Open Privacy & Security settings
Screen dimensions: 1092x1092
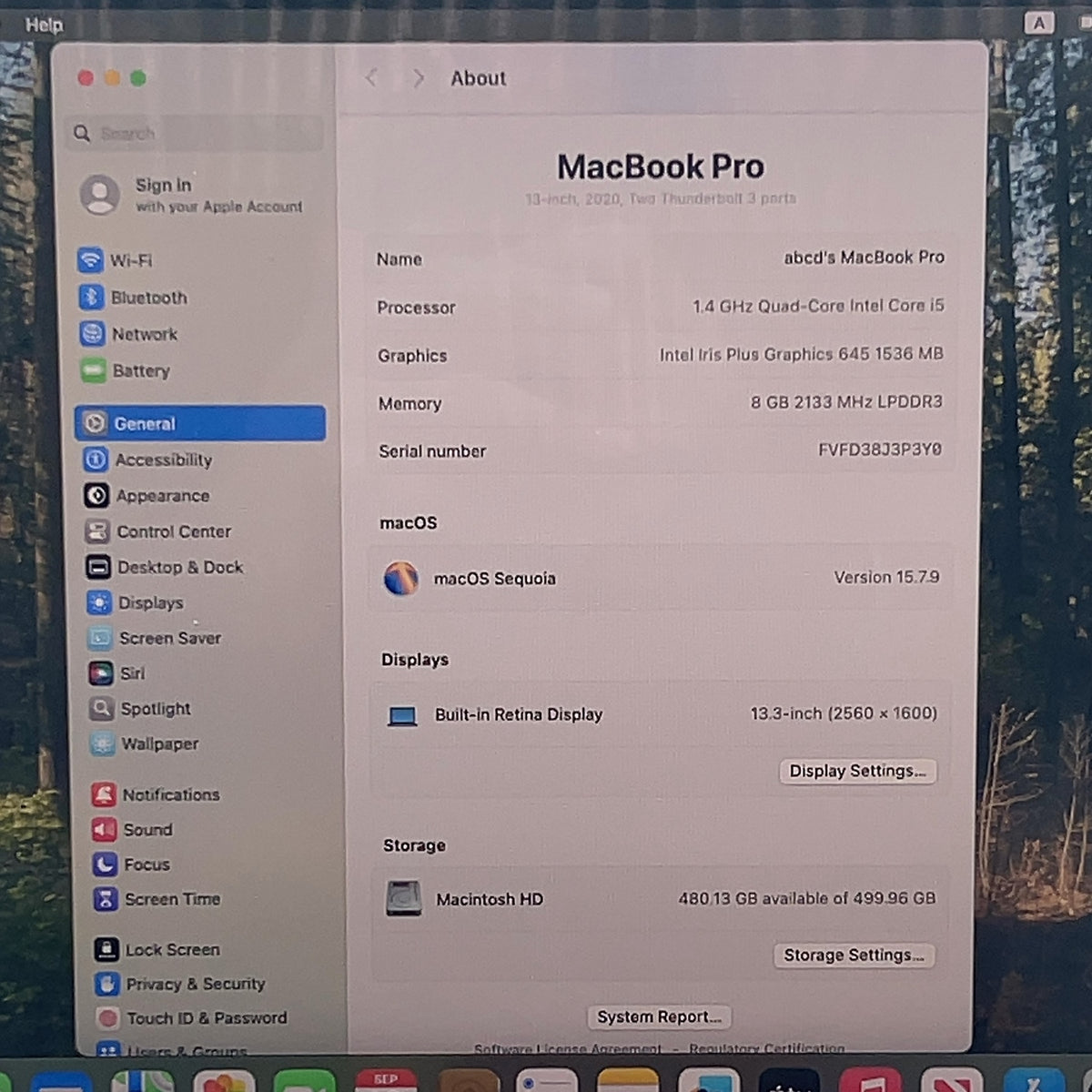[x=180, y=984]
